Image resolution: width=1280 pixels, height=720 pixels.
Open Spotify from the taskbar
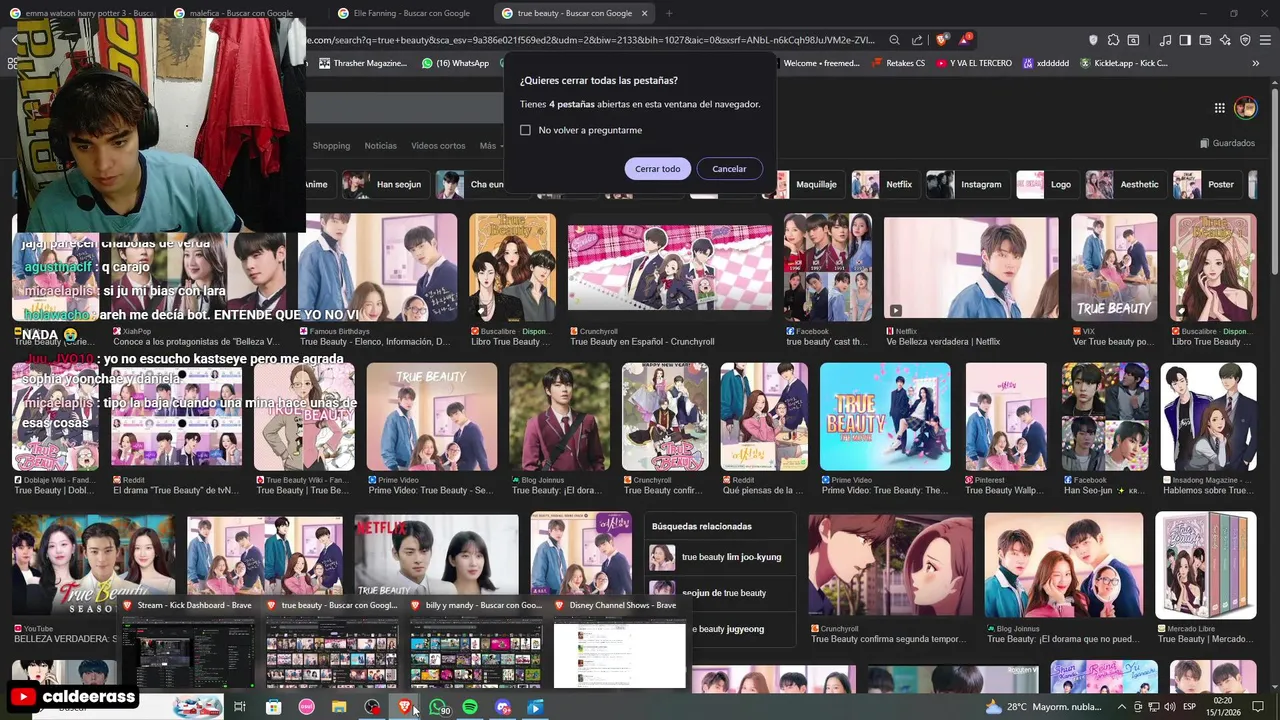(x=470, y=707)
